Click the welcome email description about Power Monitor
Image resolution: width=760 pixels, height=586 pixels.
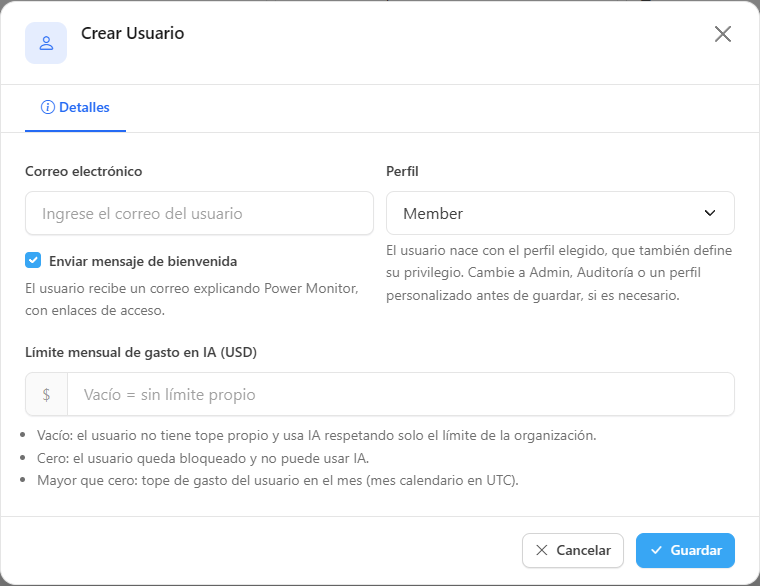(x=192, y=300)
